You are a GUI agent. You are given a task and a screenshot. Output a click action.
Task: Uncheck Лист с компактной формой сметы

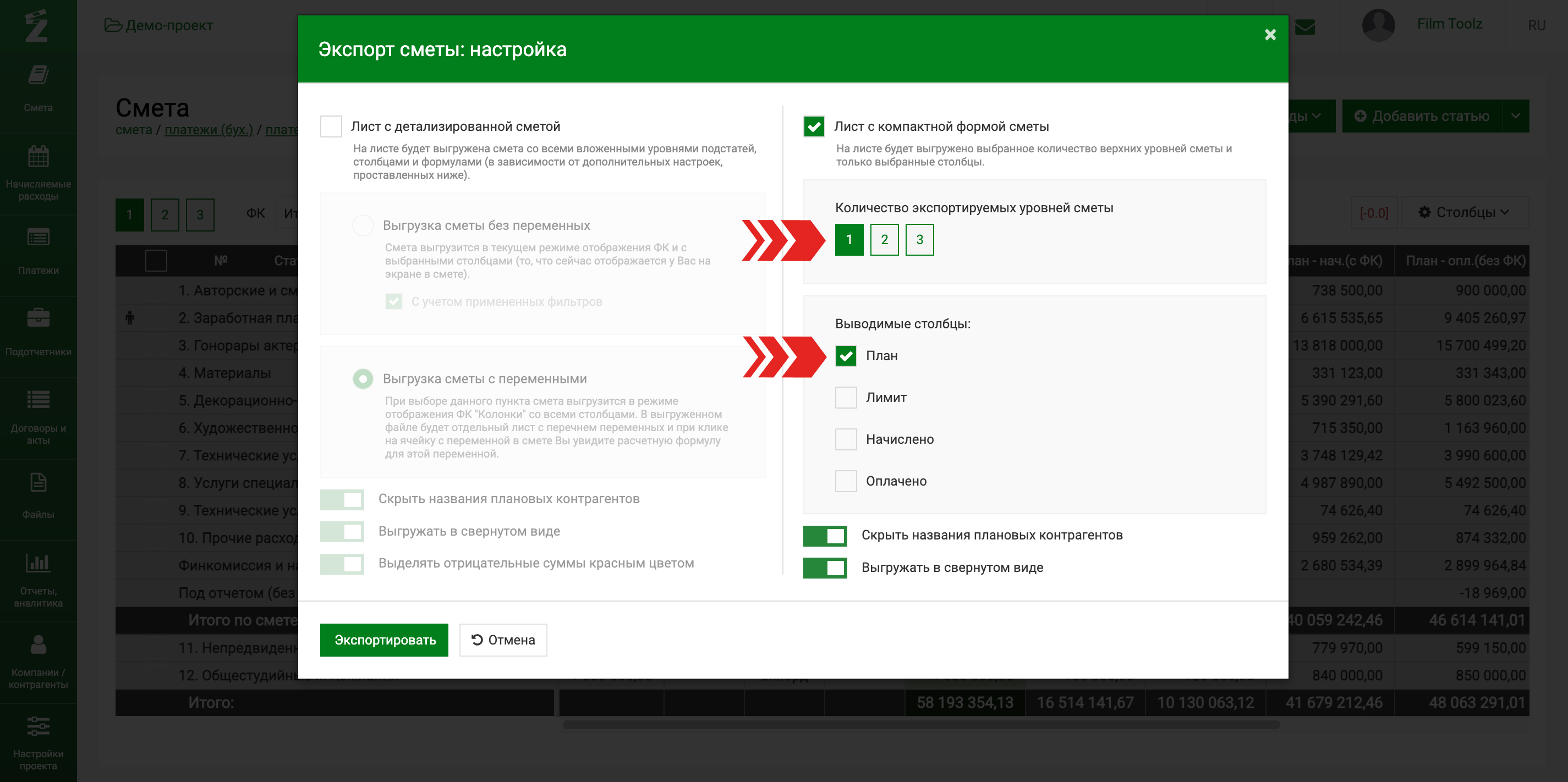click(814, 126)
